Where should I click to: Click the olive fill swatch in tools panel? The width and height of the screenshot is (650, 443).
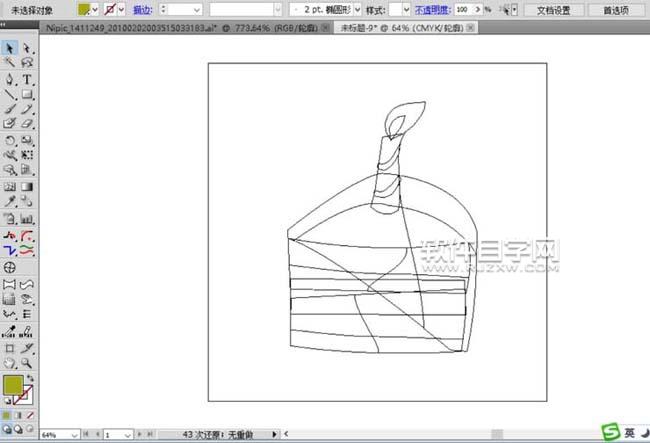tap(13, 385)
